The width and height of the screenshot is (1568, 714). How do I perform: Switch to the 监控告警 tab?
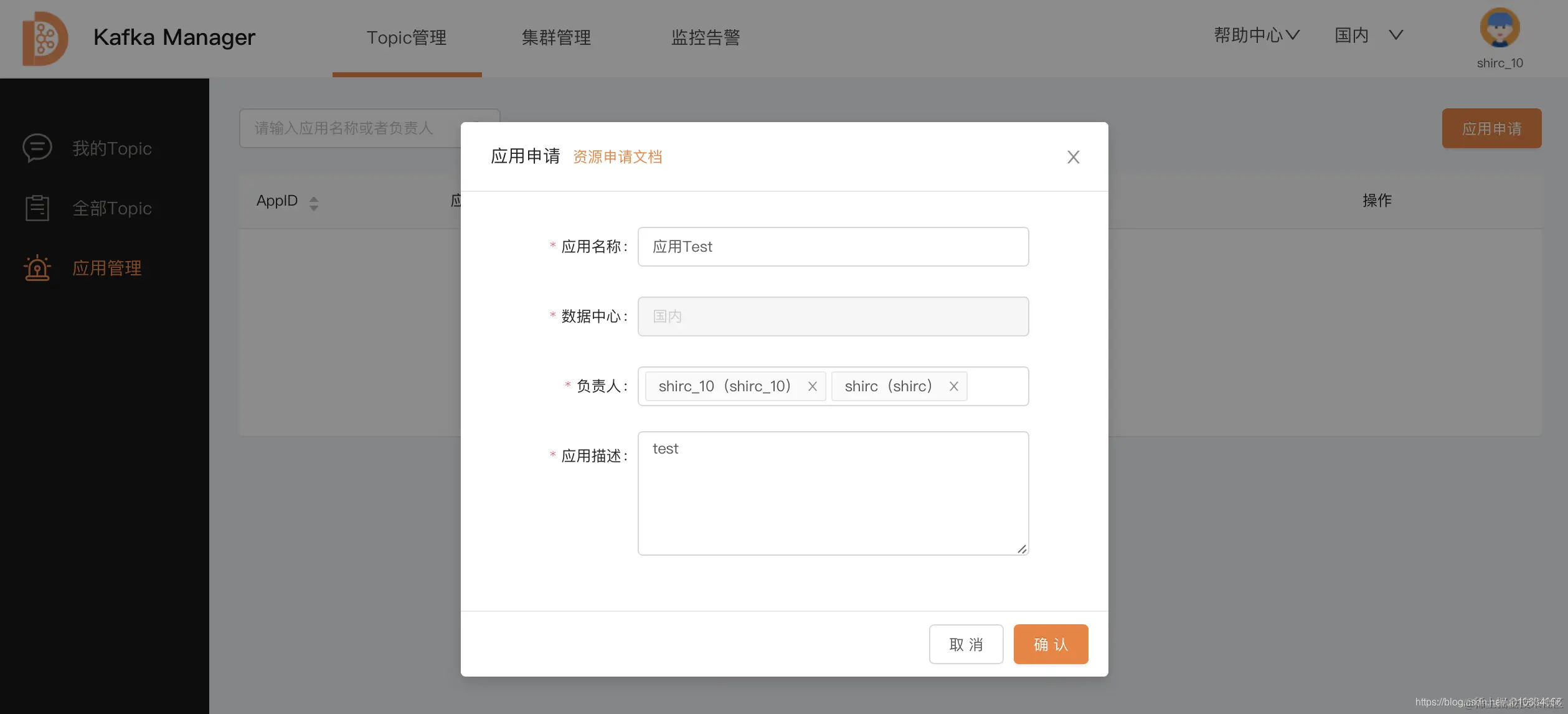[x=705, y=38]
